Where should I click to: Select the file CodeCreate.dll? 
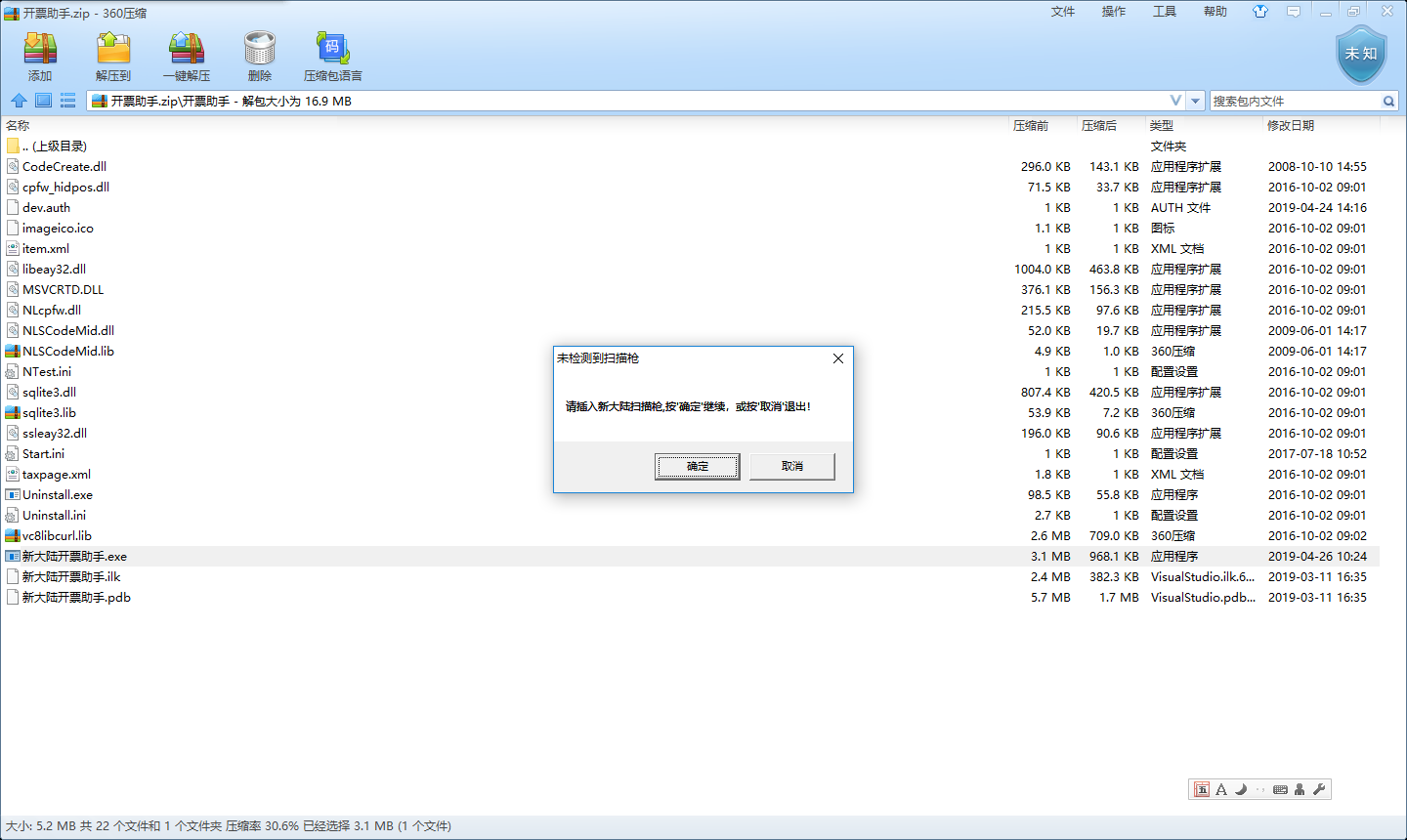pyautogui.click(x=64, y=166)
